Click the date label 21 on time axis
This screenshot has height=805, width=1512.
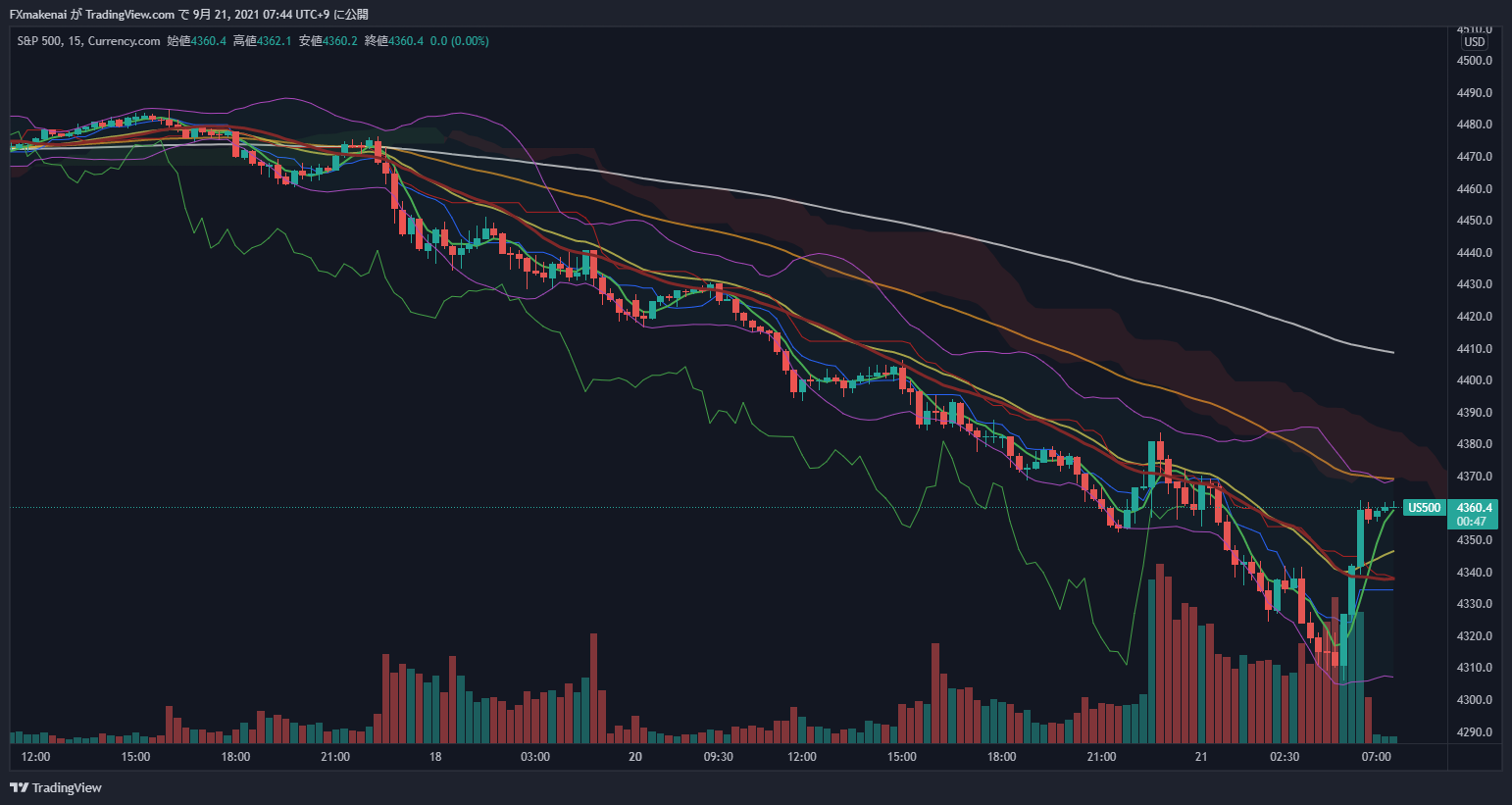coord(1201,757)
